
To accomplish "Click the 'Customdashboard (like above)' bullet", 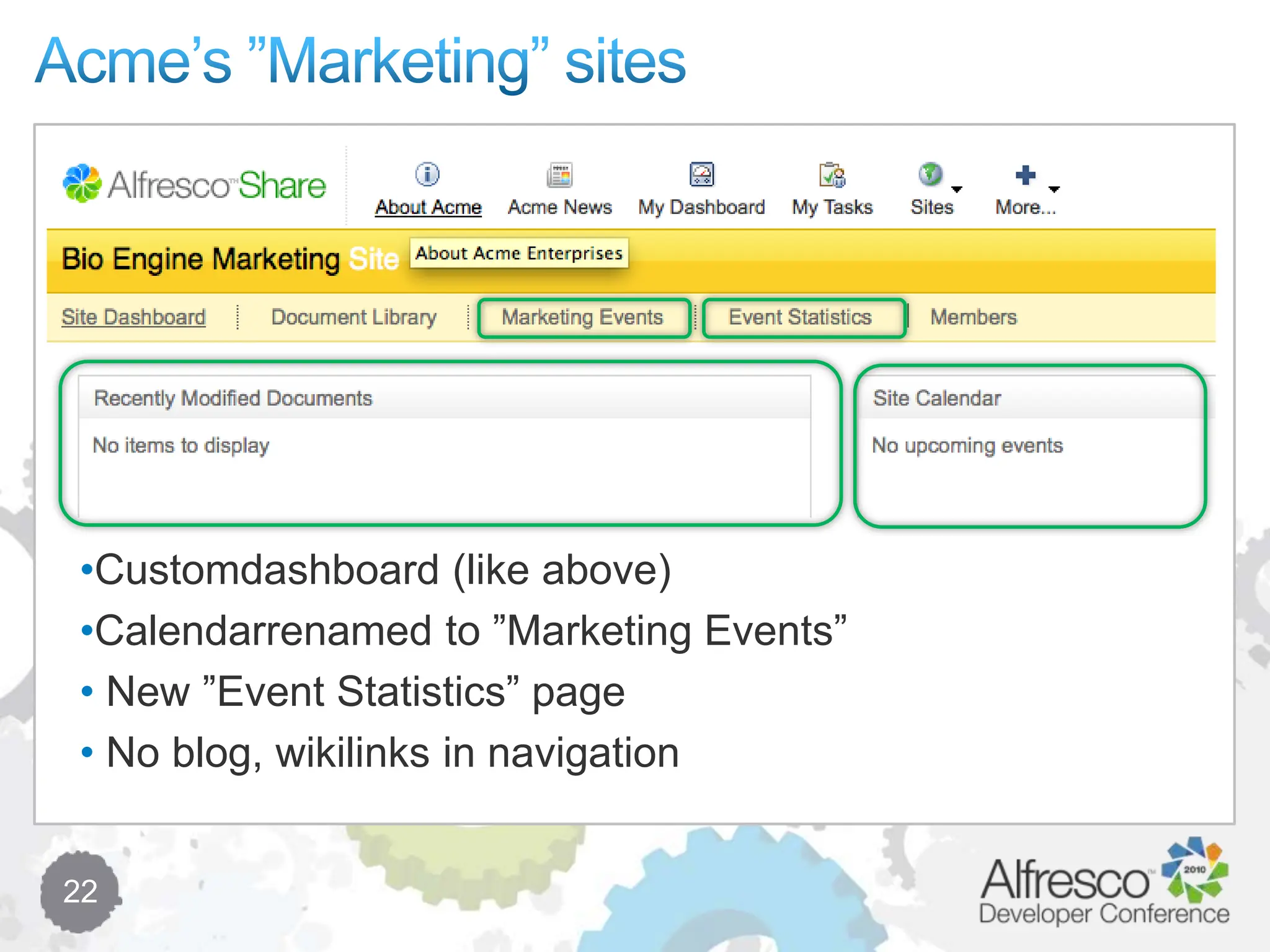I will [x=376, y=570].
